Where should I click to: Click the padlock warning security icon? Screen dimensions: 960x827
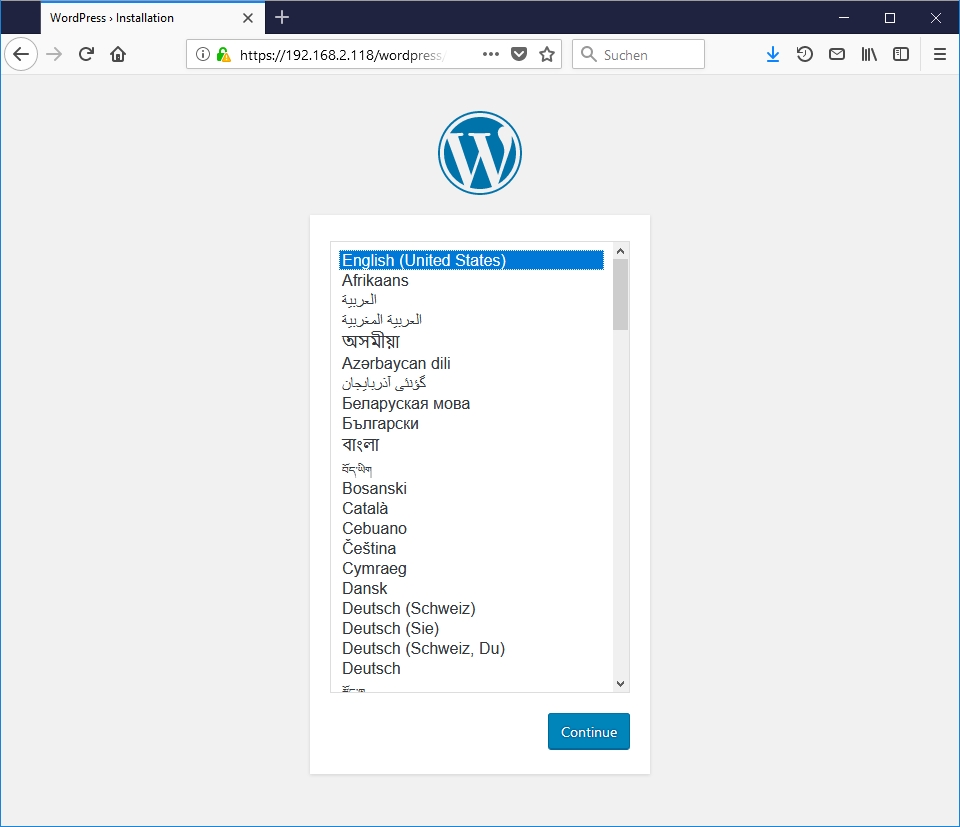223,54
